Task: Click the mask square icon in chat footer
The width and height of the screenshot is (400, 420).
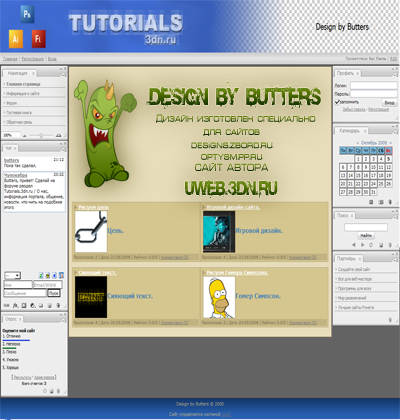Action: click(24, 305)
